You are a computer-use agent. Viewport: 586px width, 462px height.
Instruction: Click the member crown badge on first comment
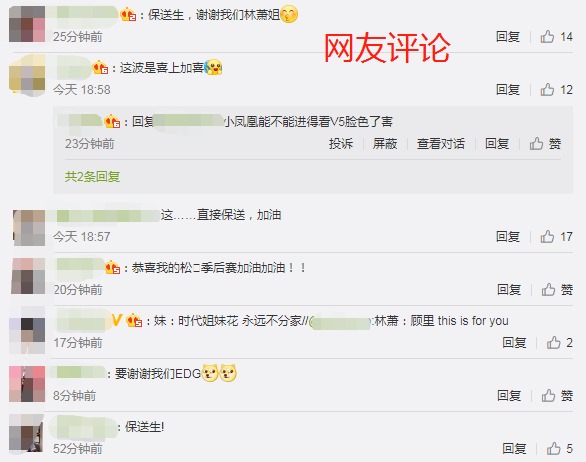coord(128,15)
